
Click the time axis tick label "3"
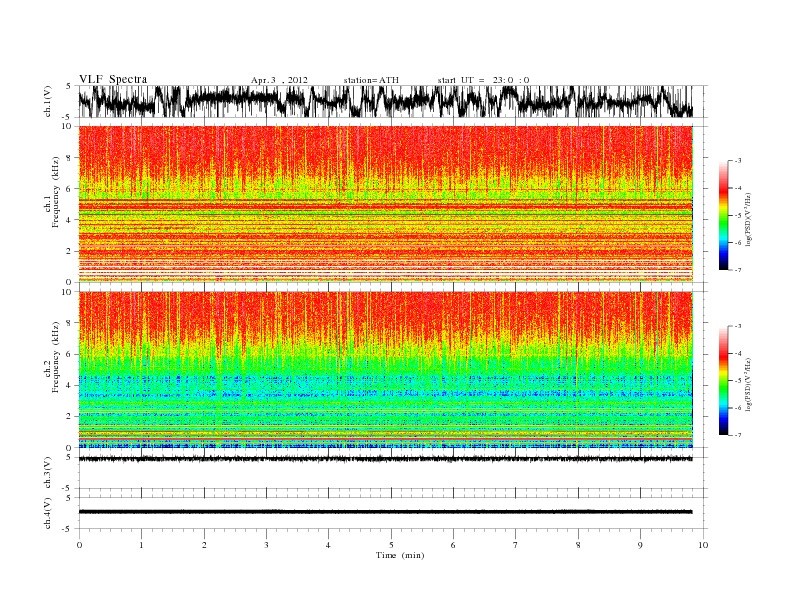coord(266,545)
